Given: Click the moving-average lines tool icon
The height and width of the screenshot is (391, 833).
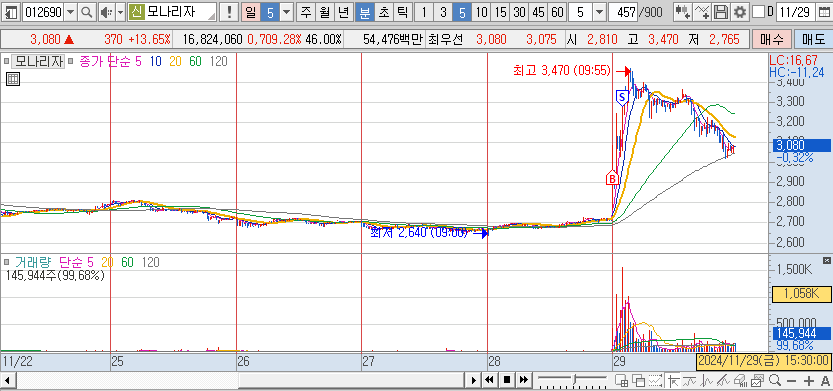Looking at the screenshot, I should 690,380.
